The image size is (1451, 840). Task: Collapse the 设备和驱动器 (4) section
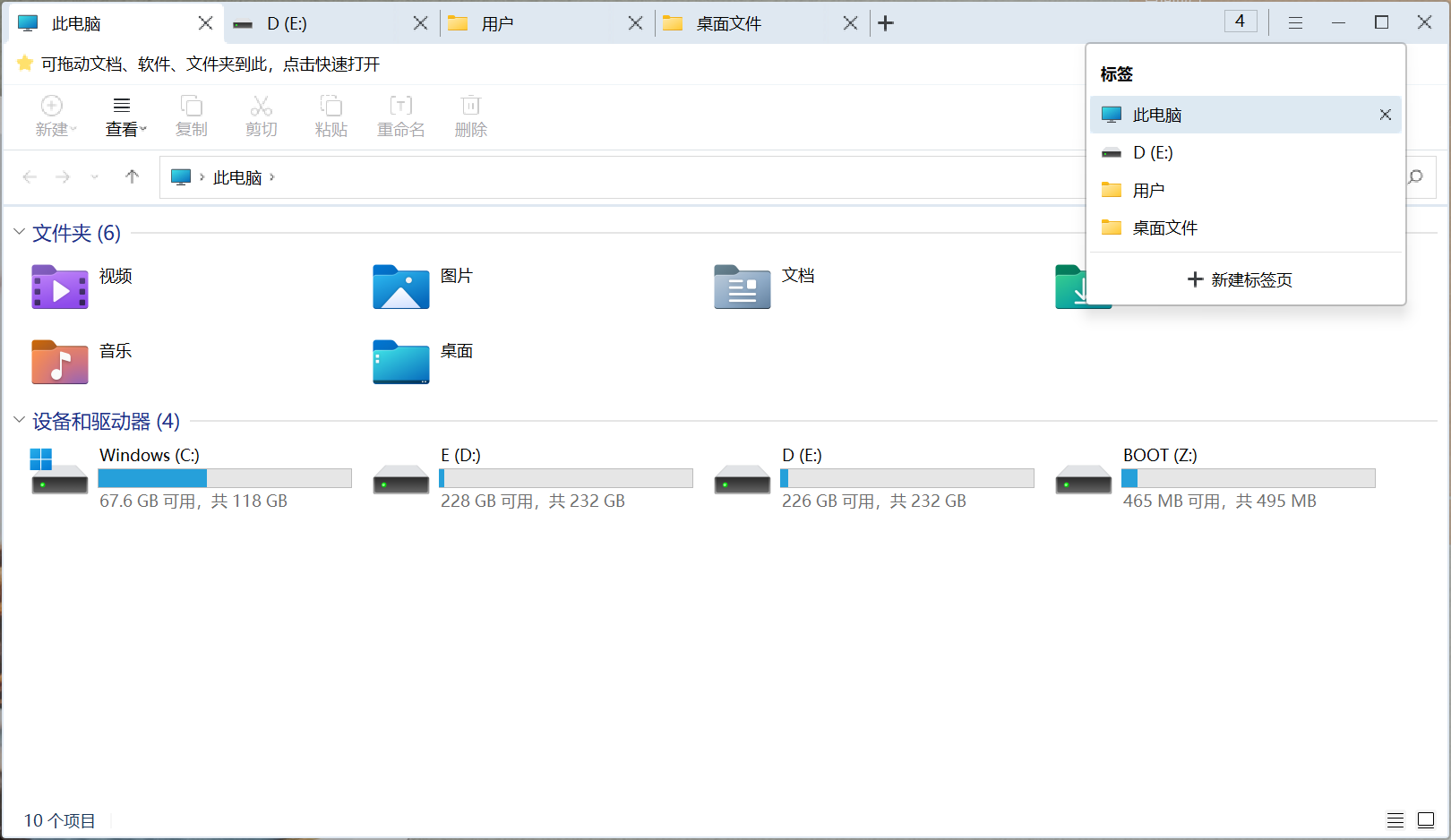click(x=19, y=421)
